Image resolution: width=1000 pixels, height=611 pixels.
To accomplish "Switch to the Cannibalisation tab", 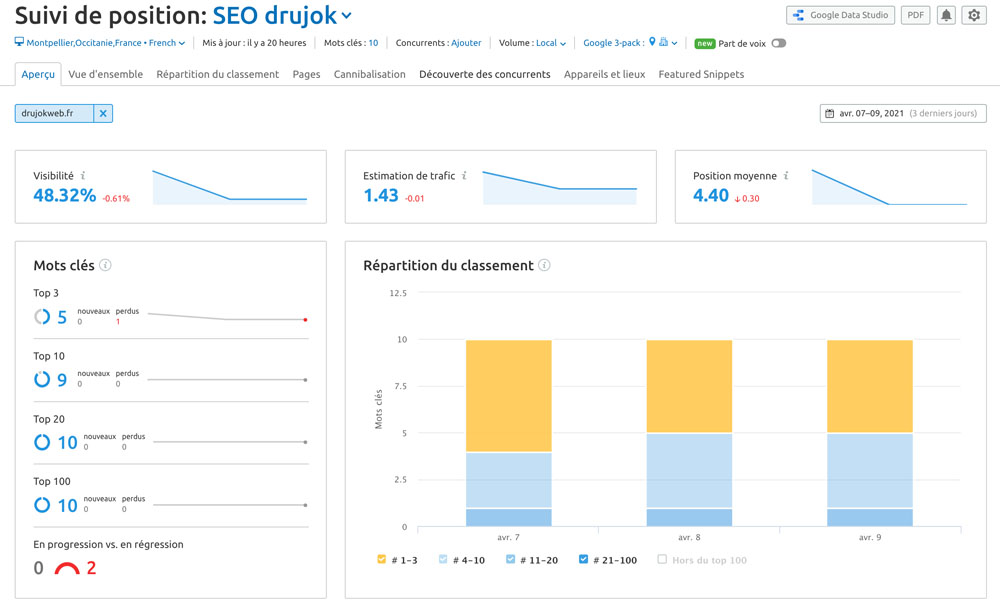I will pos(370,74).
